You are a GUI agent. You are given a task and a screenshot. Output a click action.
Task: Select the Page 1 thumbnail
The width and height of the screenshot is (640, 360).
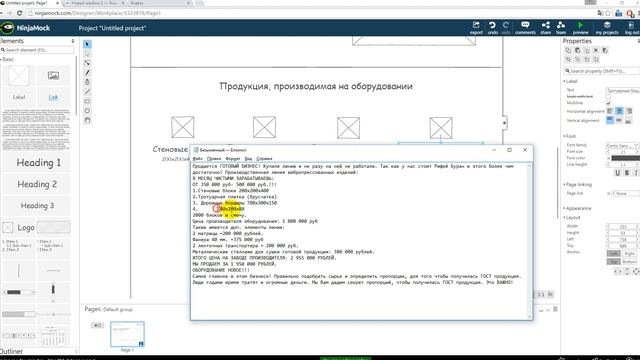[127, 334]
